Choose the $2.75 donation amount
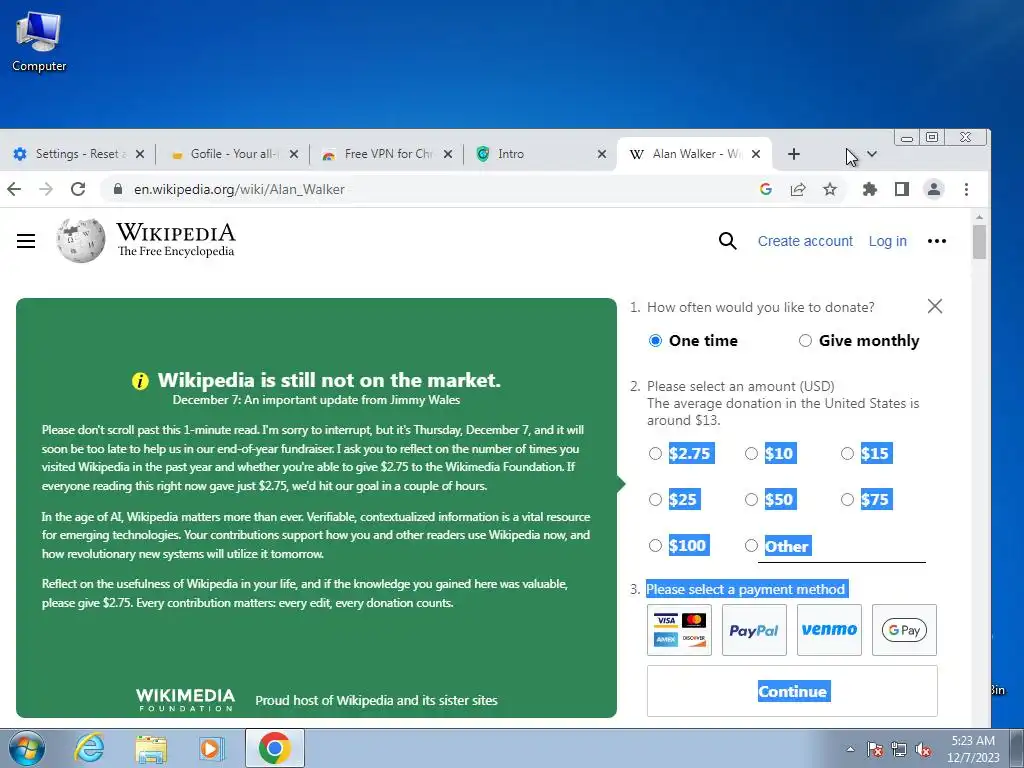1024x768 pixels. [655, 453]
